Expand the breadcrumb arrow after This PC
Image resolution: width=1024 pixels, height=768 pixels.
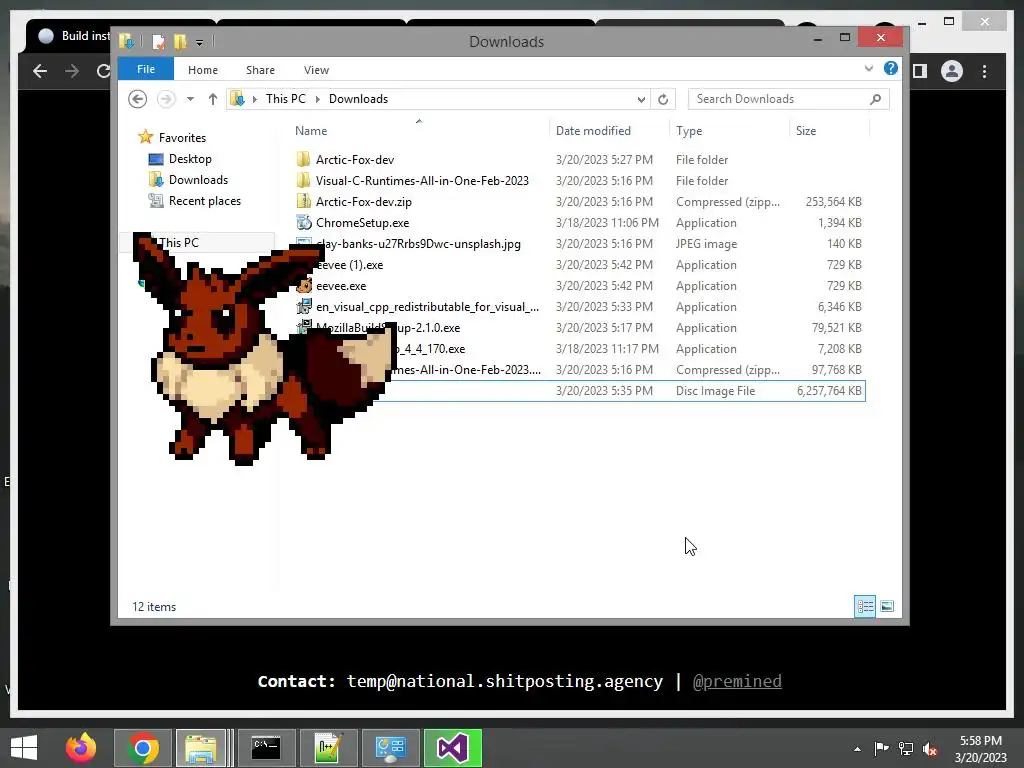tap(317, 99)
